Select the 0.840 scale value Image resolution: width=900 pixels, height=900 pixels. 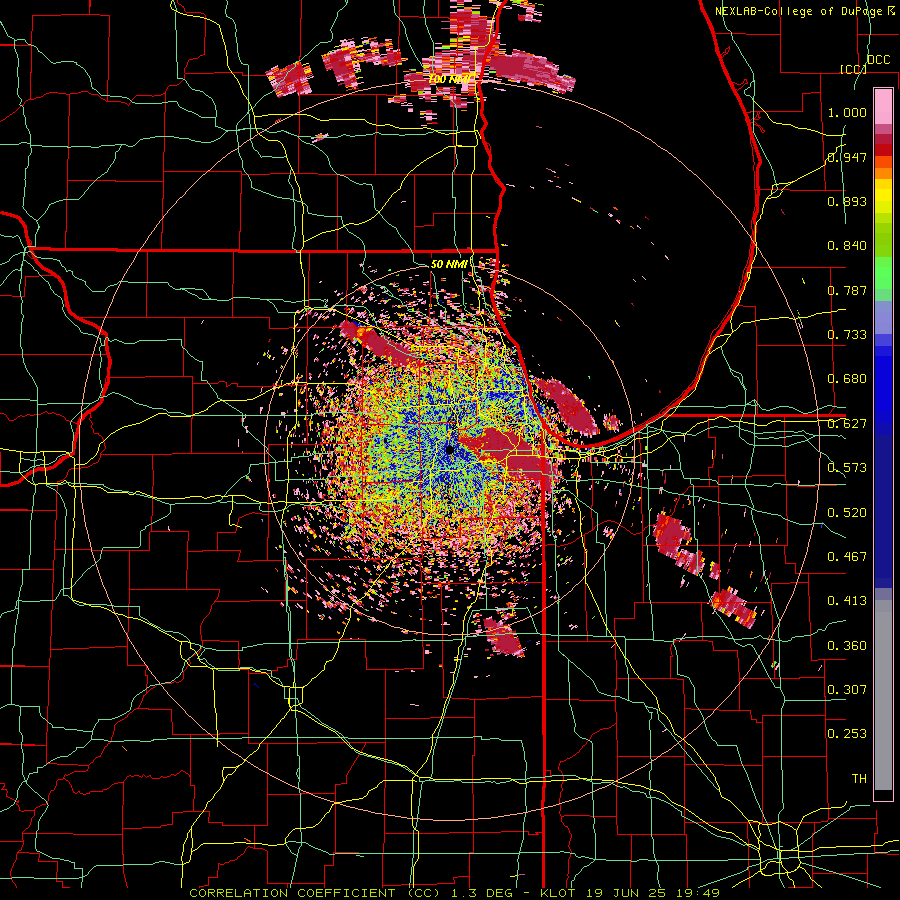pos(847,246)
